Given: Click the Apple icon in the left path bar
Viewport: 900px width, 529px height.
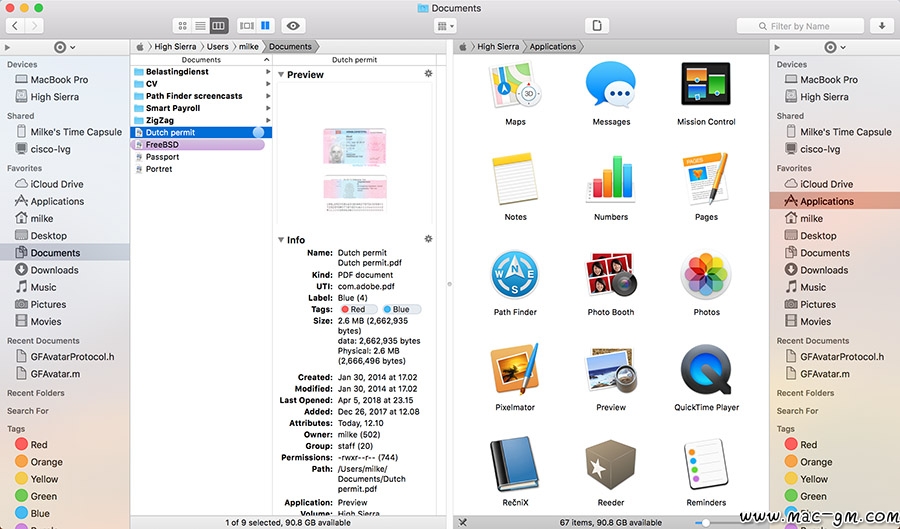Looking at the screenshot, I should tap(139, 46).
